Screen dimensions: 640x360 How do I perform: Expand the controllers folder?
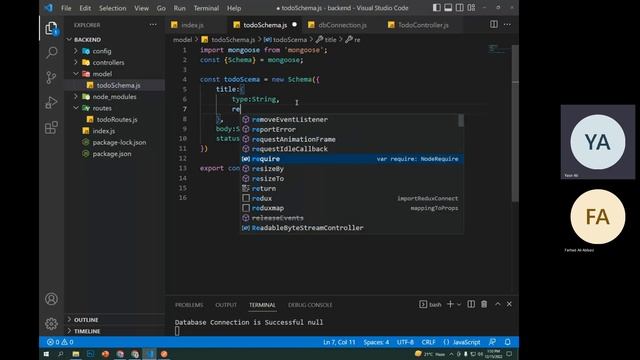109,62
